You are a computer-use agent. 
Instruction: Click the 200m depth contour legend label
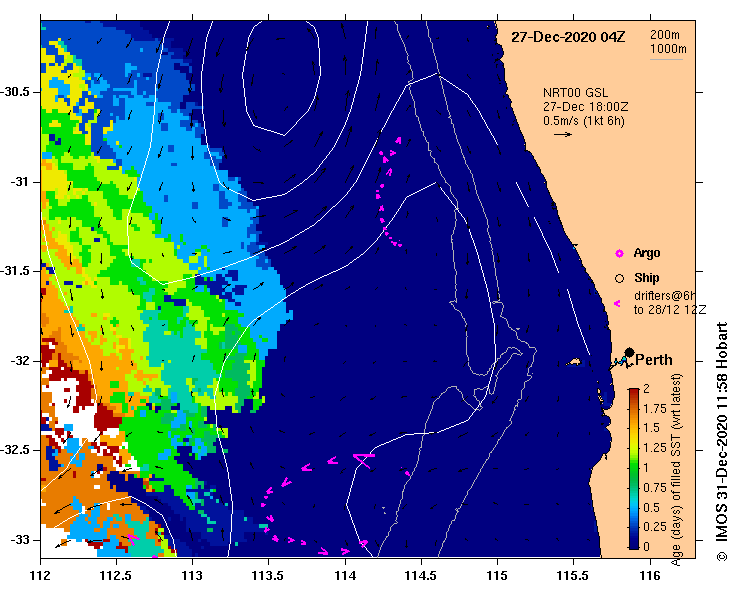pos(665,35)
